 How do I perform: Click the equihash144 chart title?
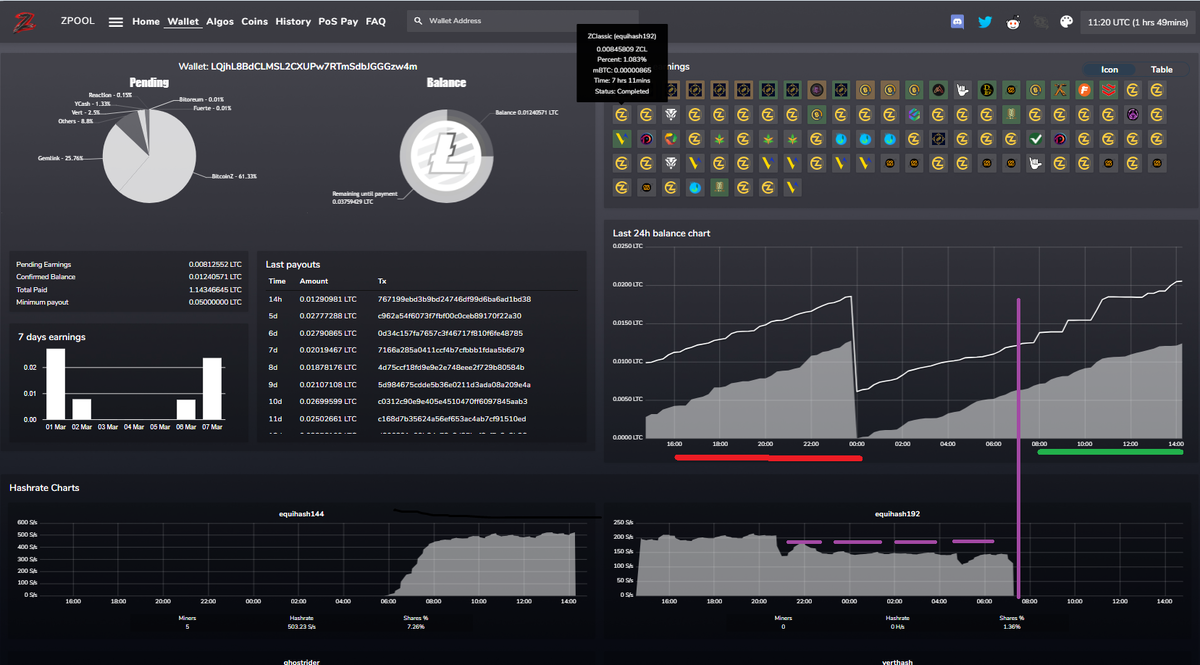coord(301,514)
